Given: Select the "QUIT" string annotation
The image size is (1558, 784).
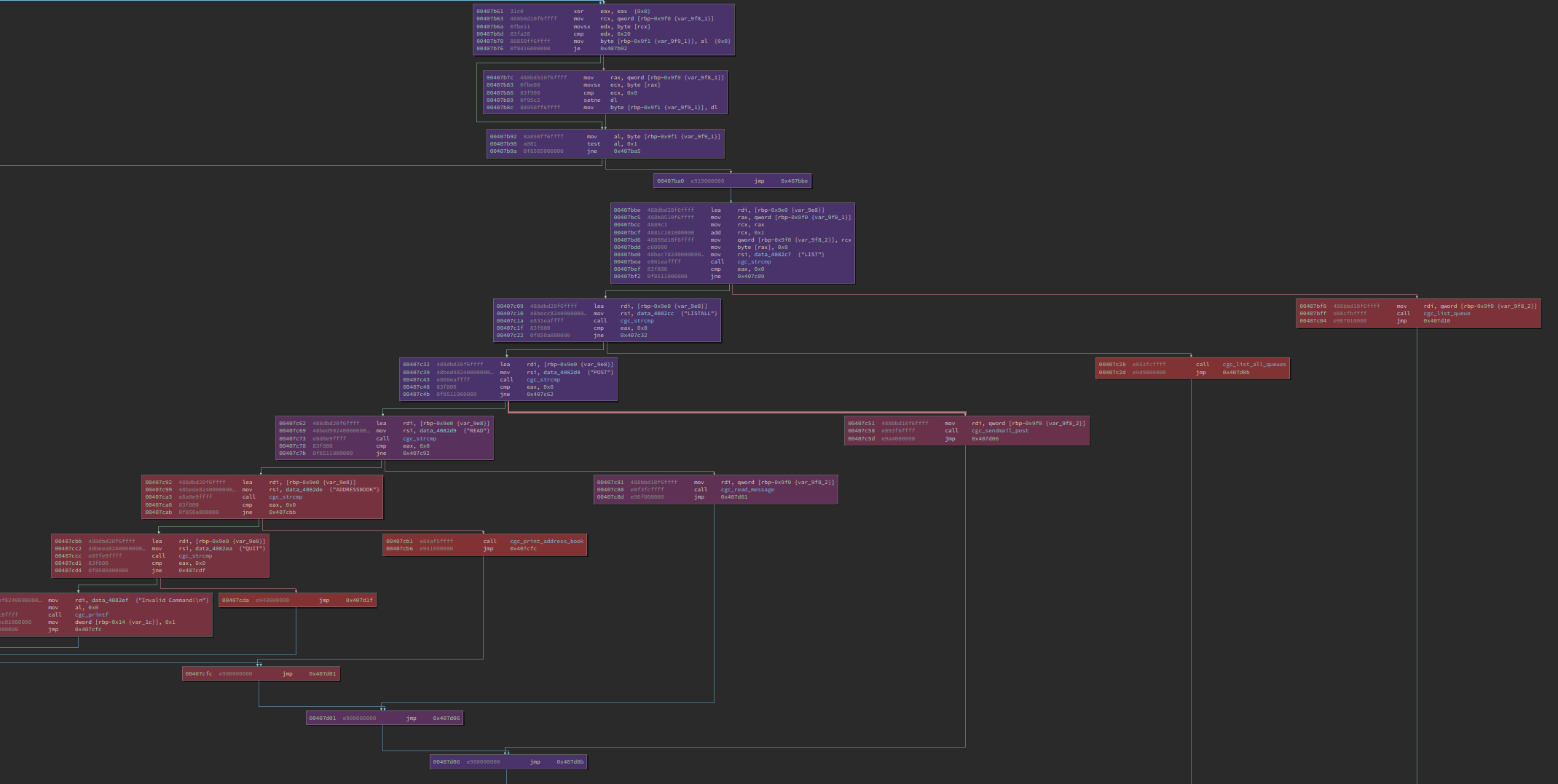Looking at the screenshot, I should coord(252,549).
